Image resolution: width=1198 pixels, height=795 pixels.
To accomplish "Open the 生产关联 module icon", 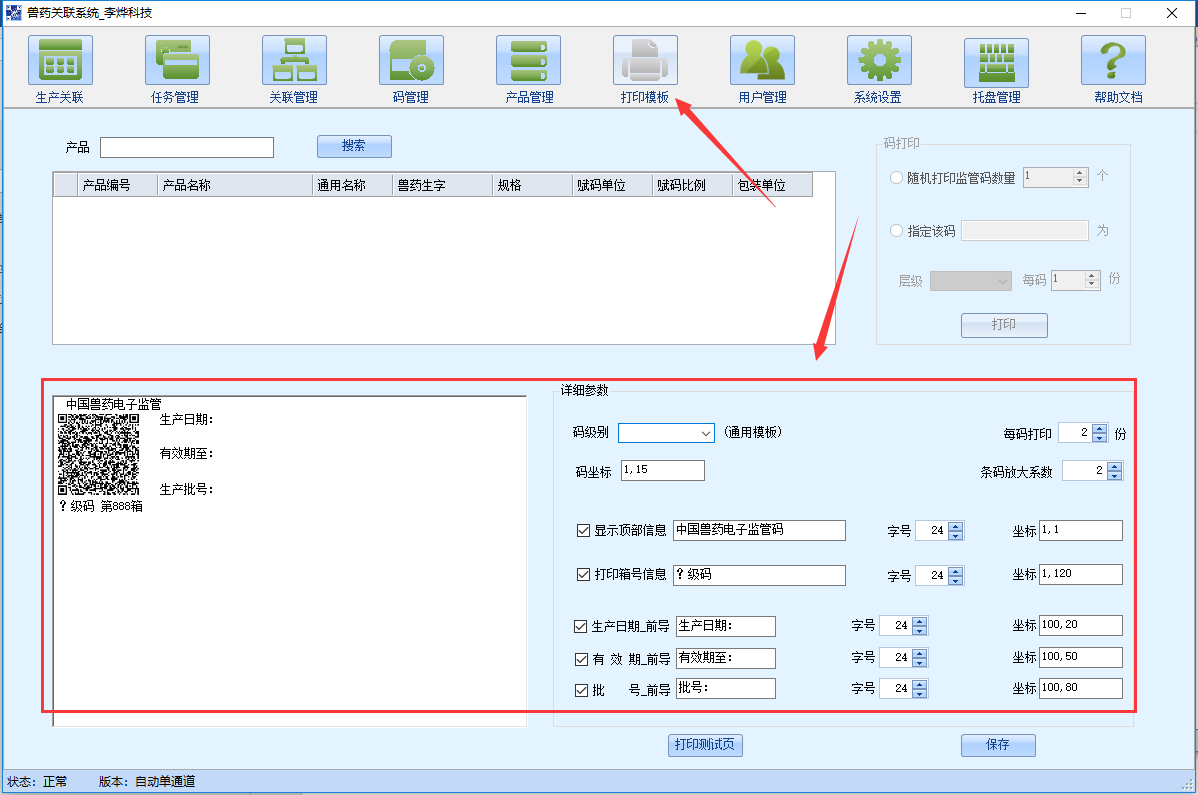I will [x=60, y=60].
